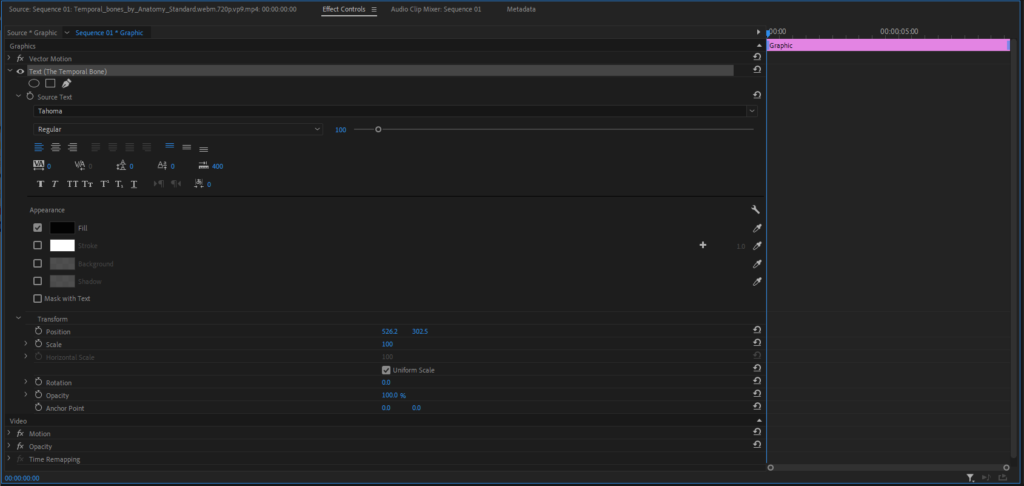This screenshot has width=1024, height=486.
Task: Apply Underline style
Action: tap(134, 184)
